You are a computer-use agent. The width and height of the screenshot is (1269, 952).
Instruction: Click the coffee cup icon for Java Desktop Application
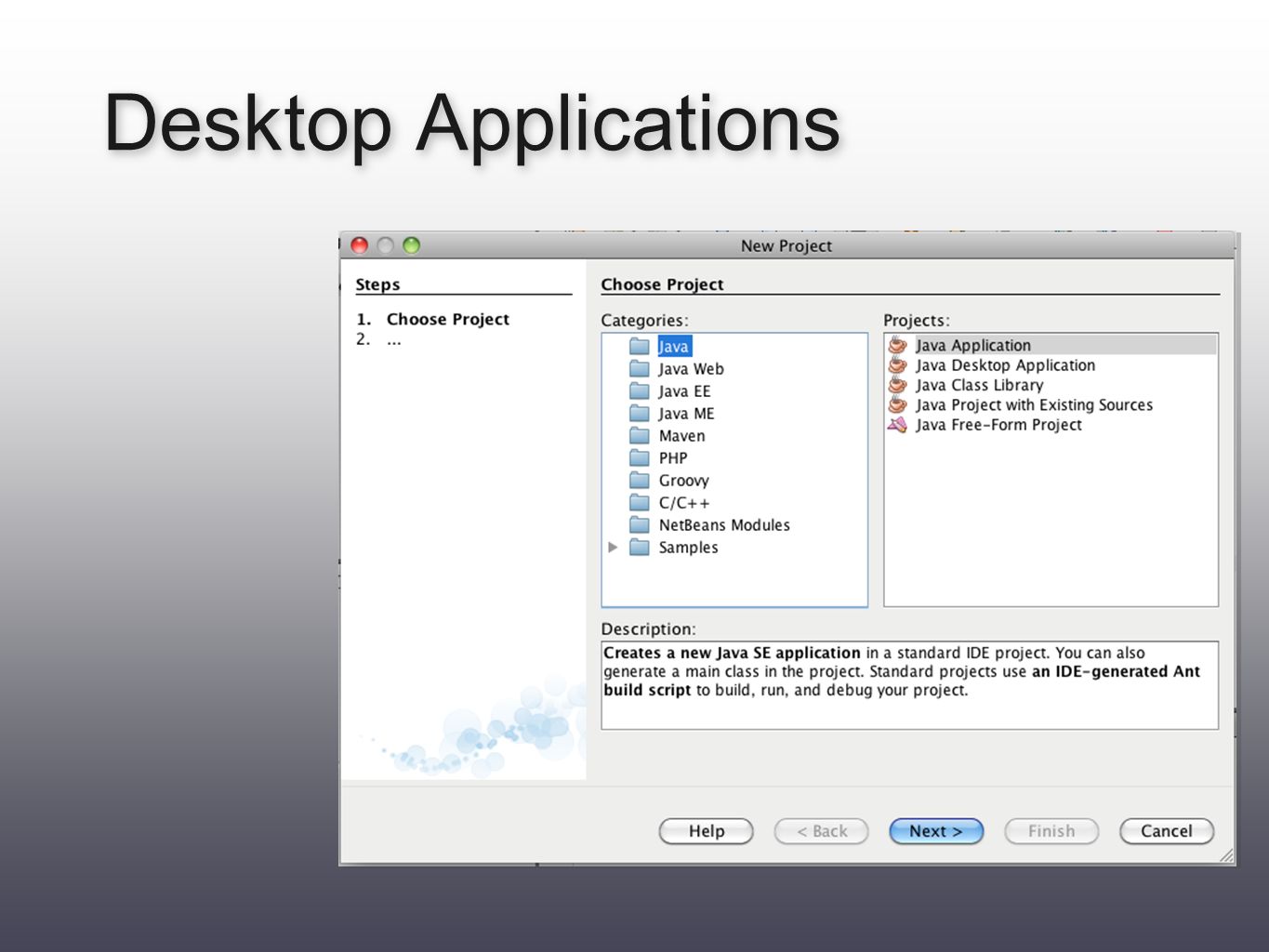pos(897,364)
